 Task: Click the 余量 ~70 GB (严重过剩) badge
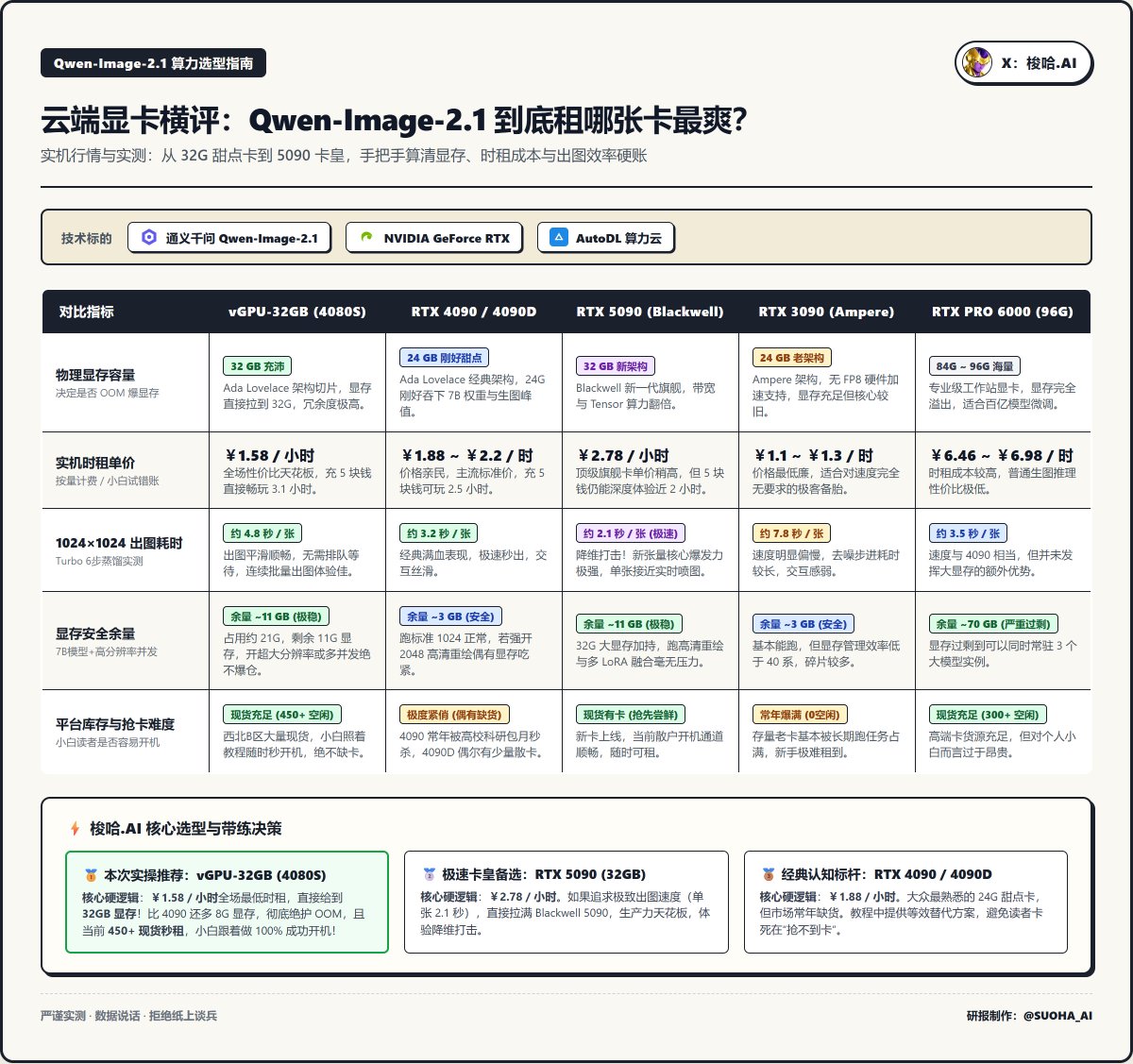tap(993, 624)
